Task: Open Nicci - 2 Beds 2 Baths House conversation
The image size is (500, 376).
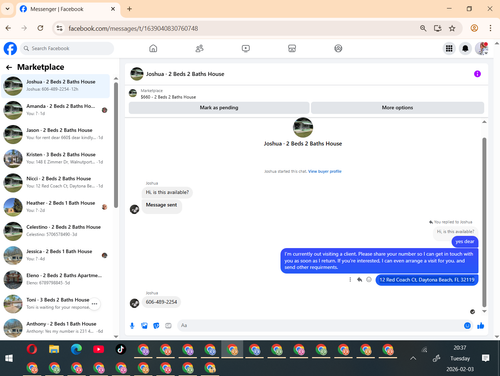Action: click(56, 183)
